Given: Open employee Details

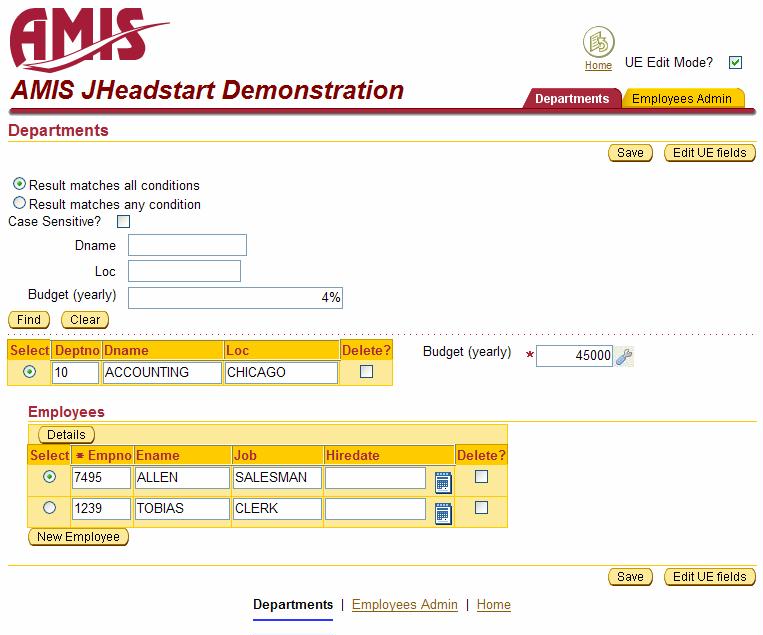Looking at the screenshot, I should point(66,435).
